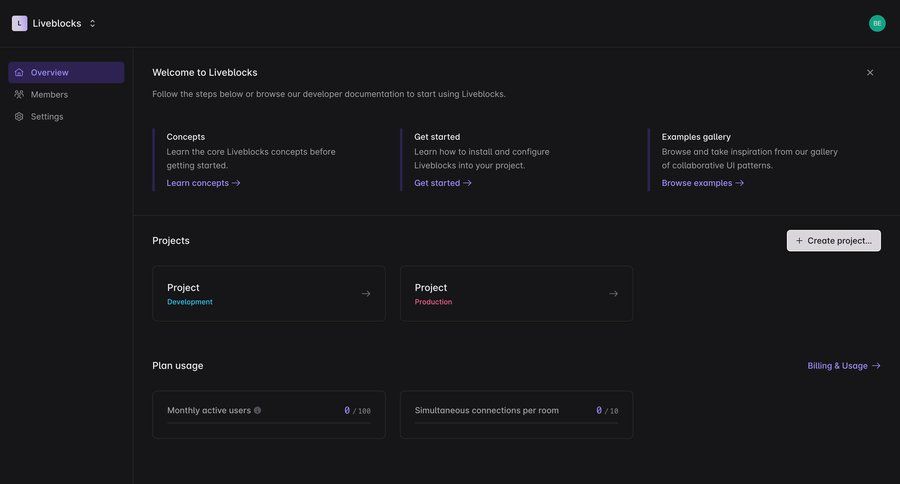This screenshot has width=900, height=484.
Task: Click the Simultaneous connections per room usage bar
Action: click(x=516, y=423)
